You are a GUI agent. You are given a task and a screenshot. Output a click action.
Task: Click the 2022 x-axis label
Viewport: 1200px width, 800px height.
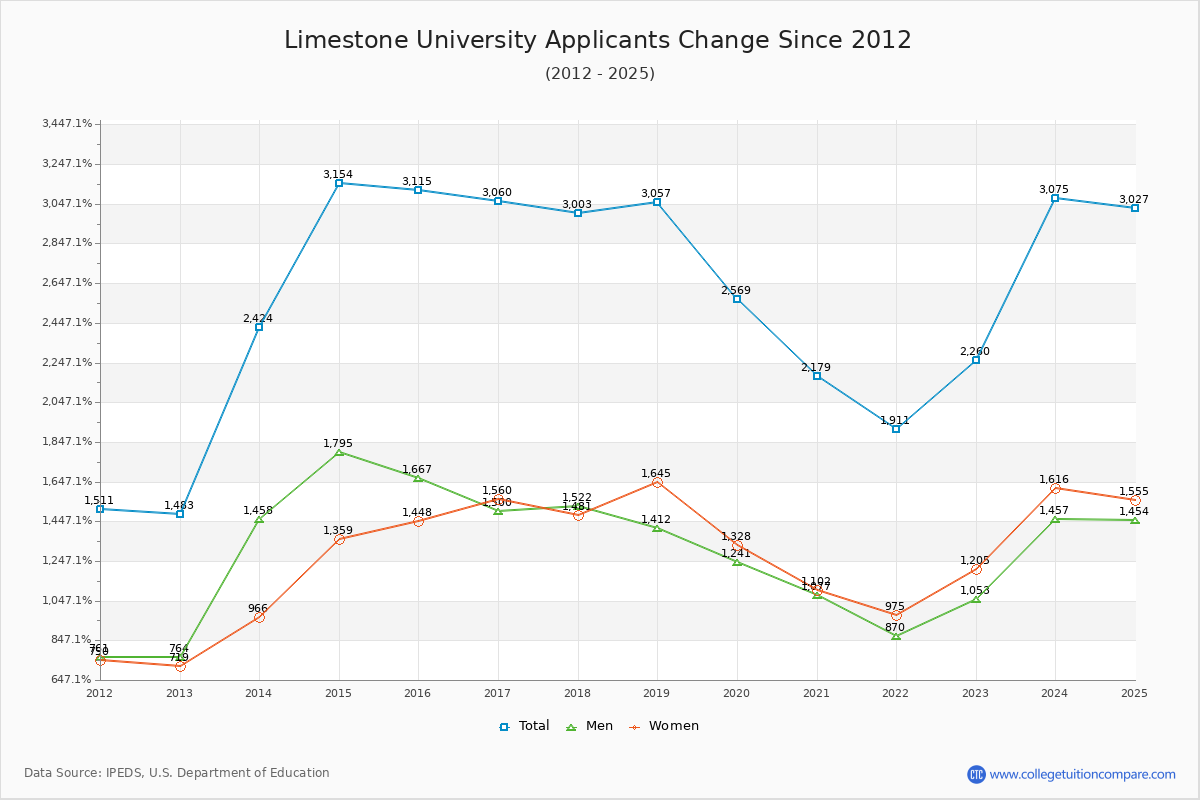pos(896,692)
